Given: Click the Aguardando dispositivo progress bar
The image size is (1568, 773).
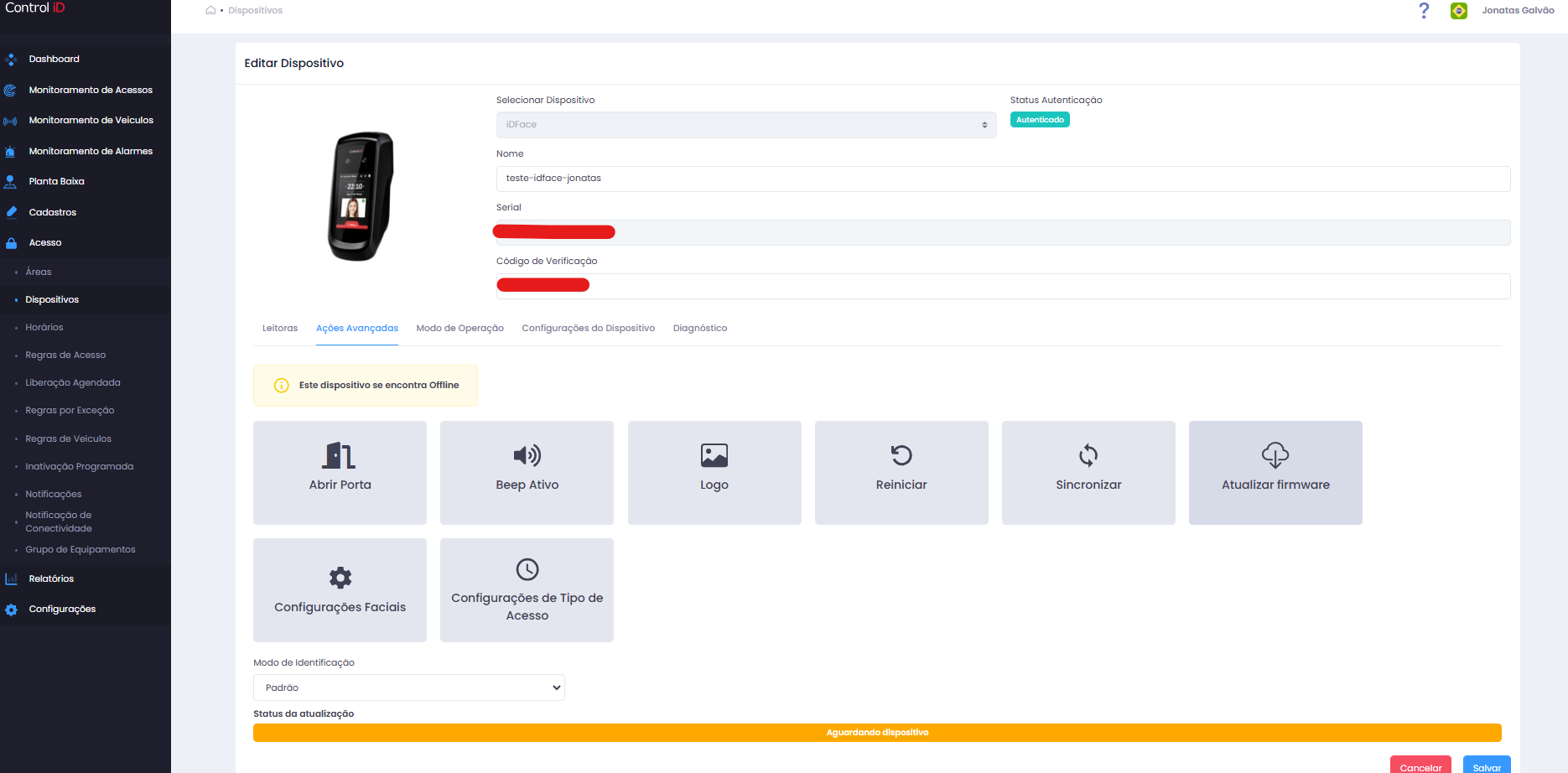Looking at the screenshot, I should [x=877, y=733].
